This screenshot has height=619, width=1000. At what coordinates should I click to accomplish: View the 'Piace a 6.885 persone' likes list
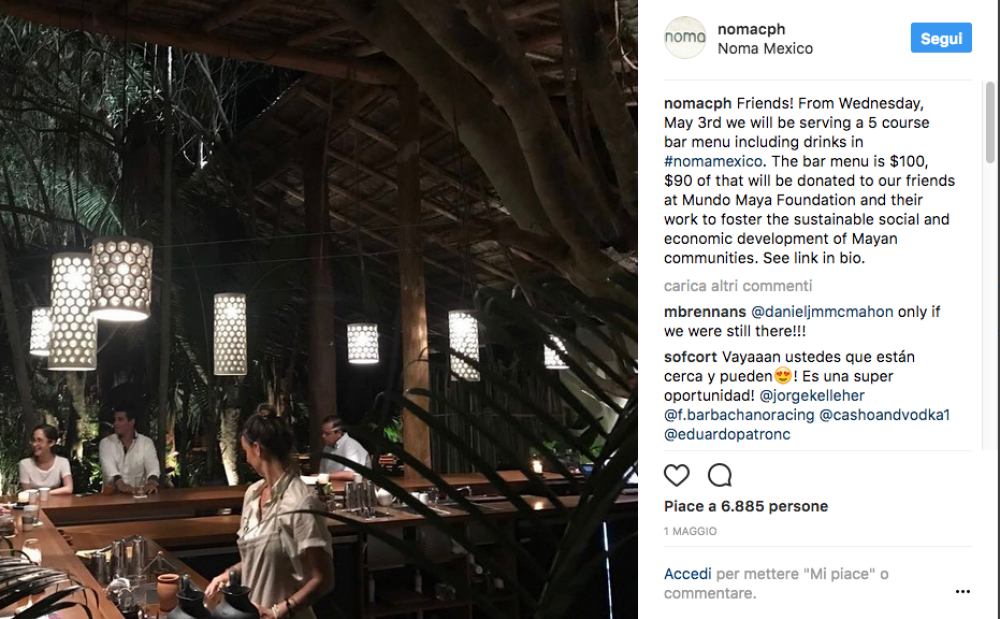tap(746, 506)
